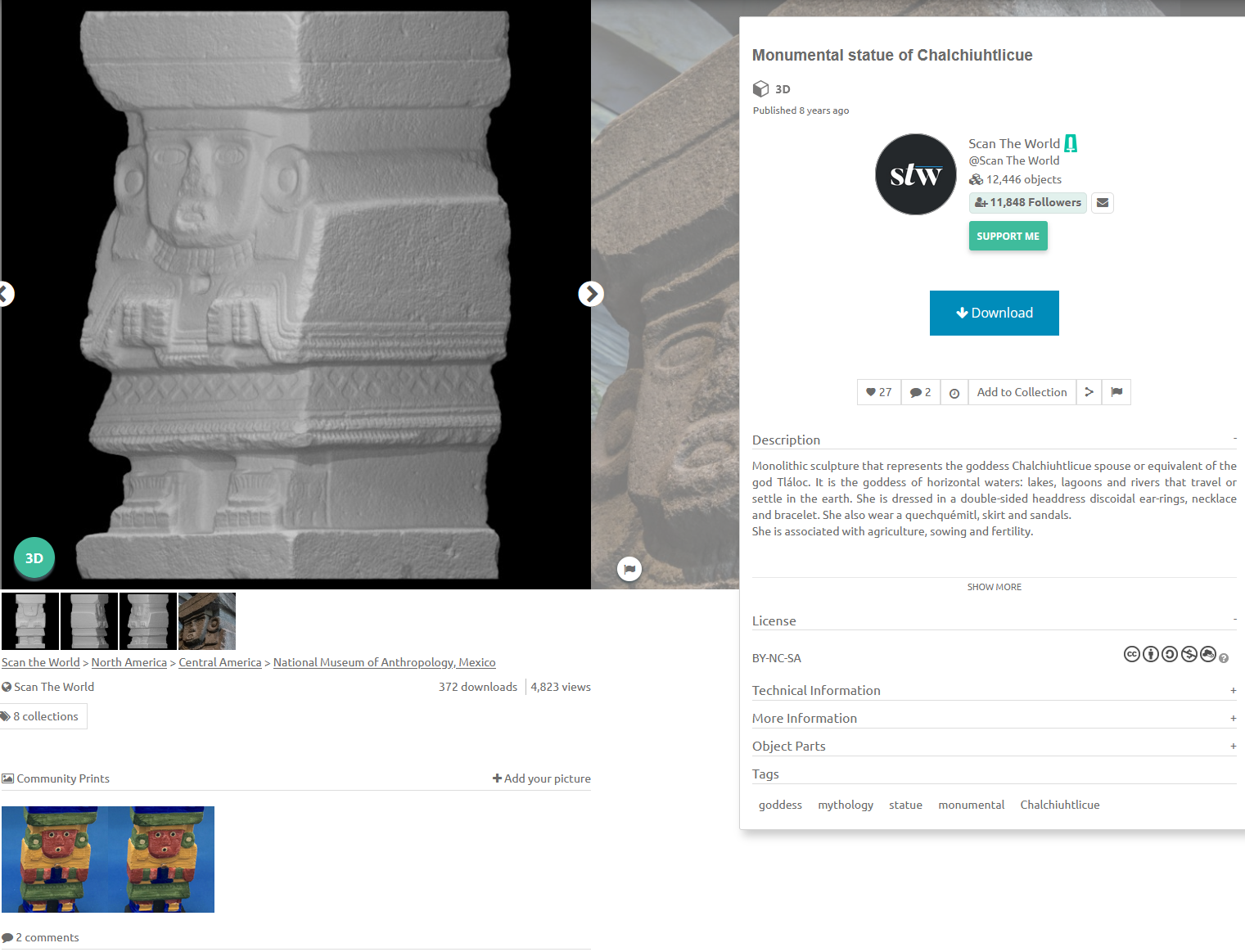Screen dimensions: 1245x952
Task: Like the model with the heart button
Action: click(878, 392)
